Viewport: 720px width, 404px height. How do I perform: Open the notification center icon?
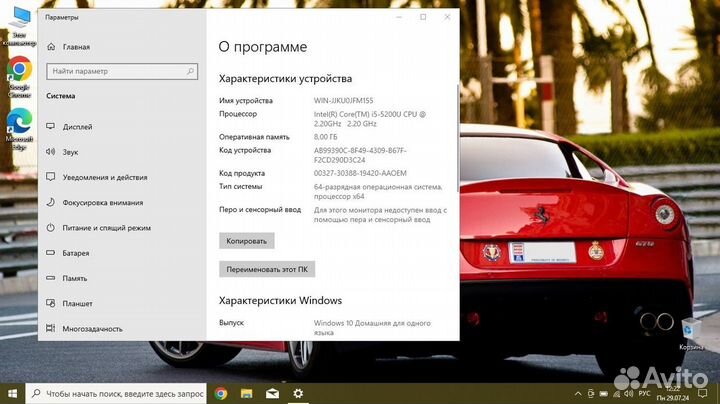703,393
